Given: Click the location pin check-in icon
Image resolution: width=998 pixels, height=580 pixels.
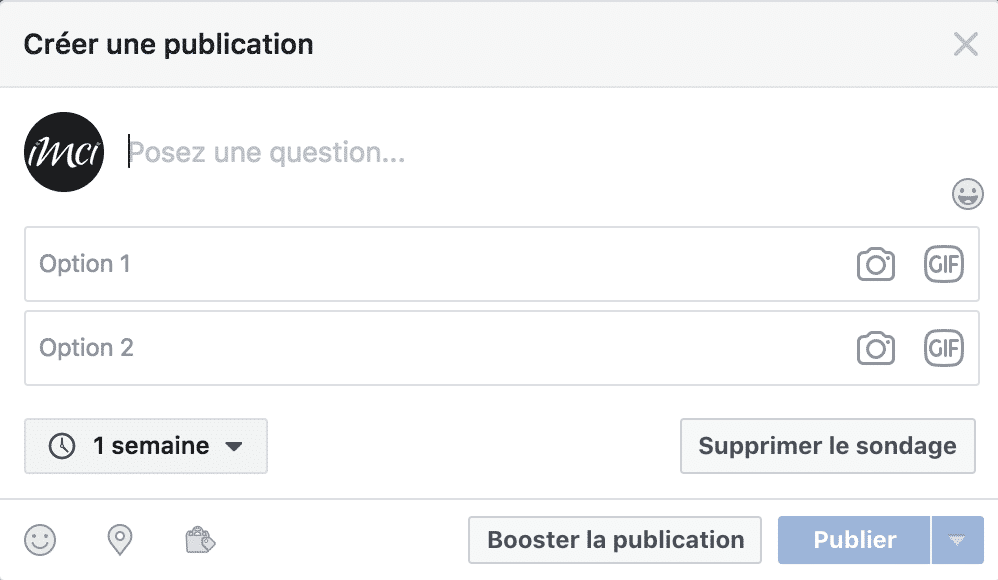Looking at the screenshot, I should point(120,541).
